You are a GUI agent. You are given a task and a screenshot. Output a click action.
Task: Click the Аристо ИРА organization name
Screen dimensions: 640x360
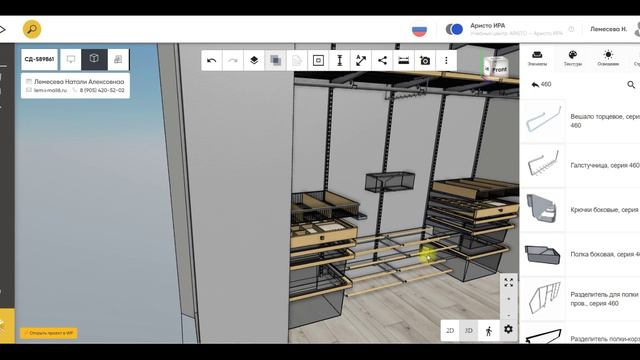point(487,26)
